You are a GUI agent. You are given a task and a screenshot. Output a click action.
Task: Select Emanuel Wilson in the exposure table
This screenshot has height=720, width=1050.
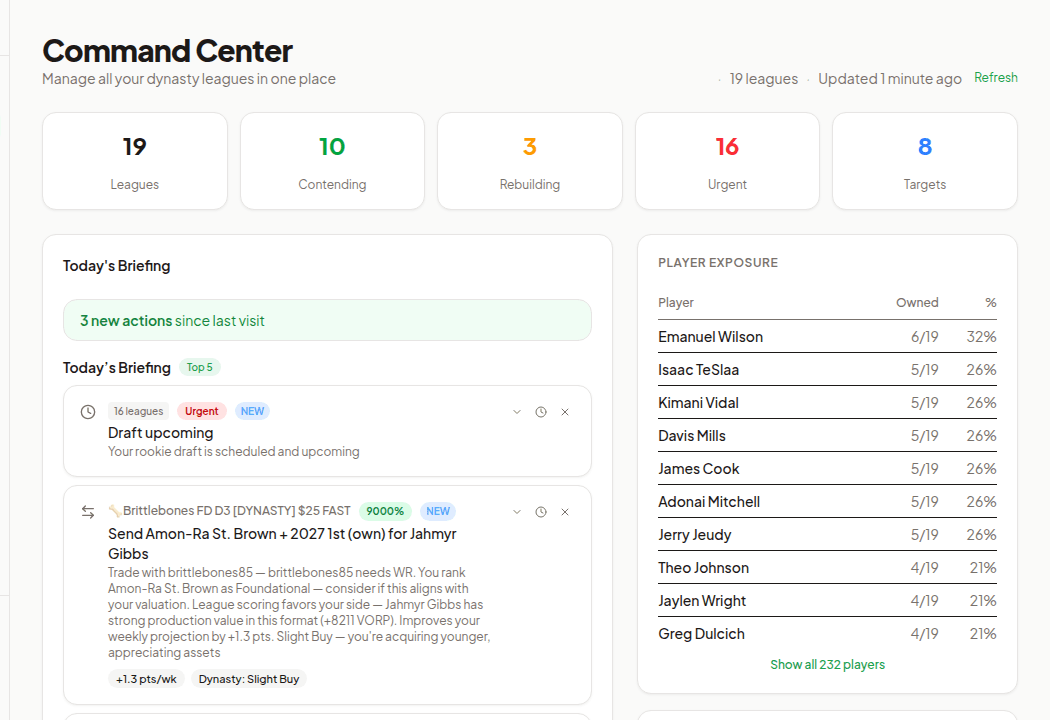tap(712, 336)
